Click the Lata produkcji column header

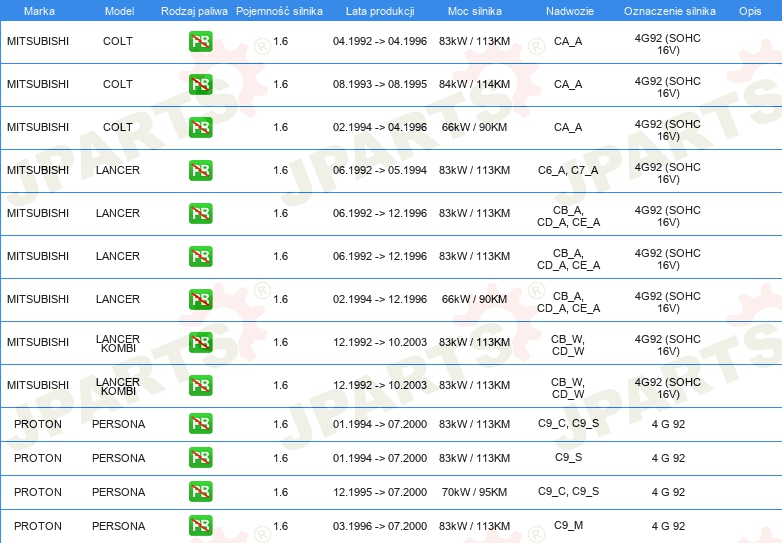(x=380, y=11)
